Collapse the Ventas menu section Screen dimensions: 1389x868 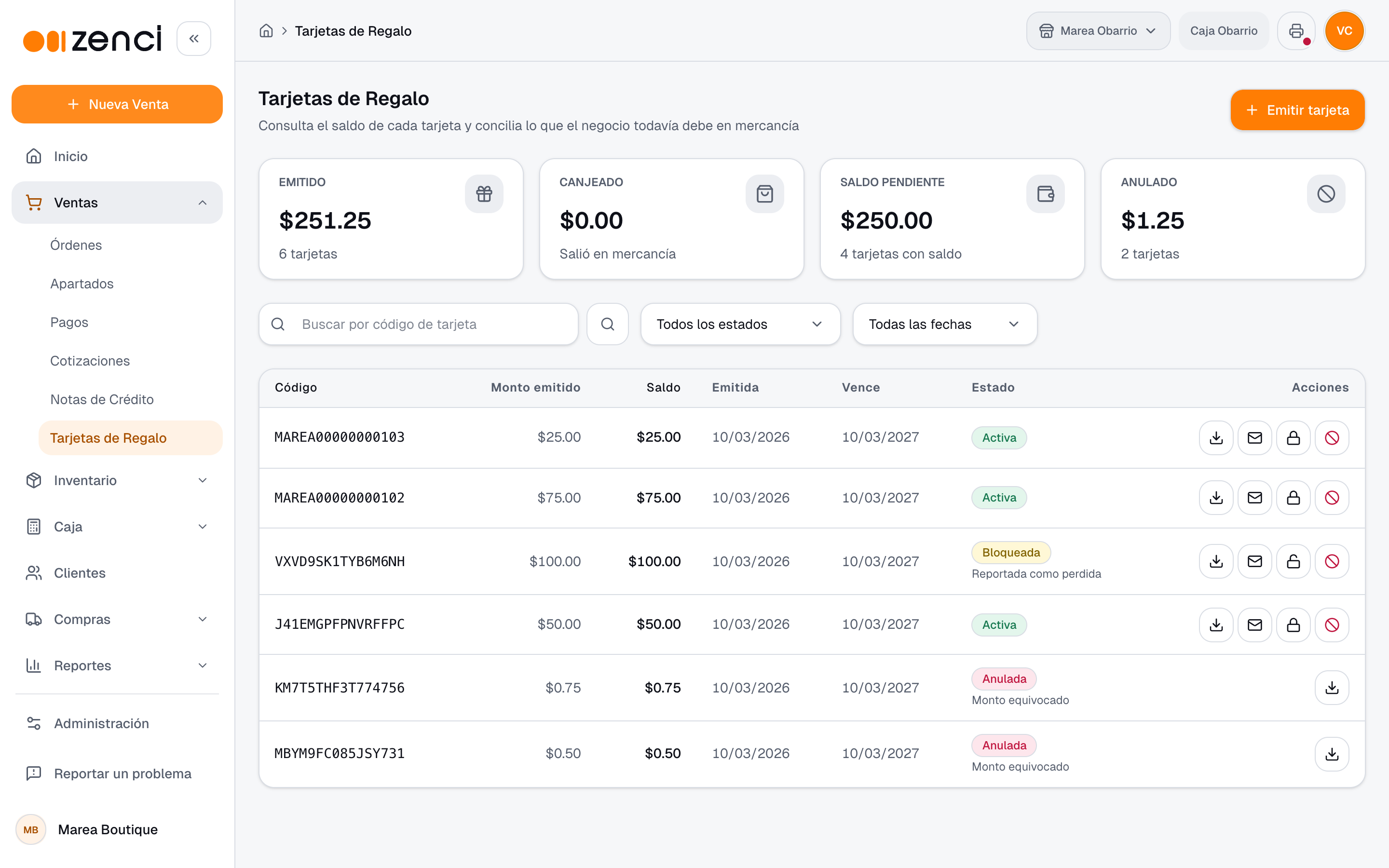coord(117,203)
